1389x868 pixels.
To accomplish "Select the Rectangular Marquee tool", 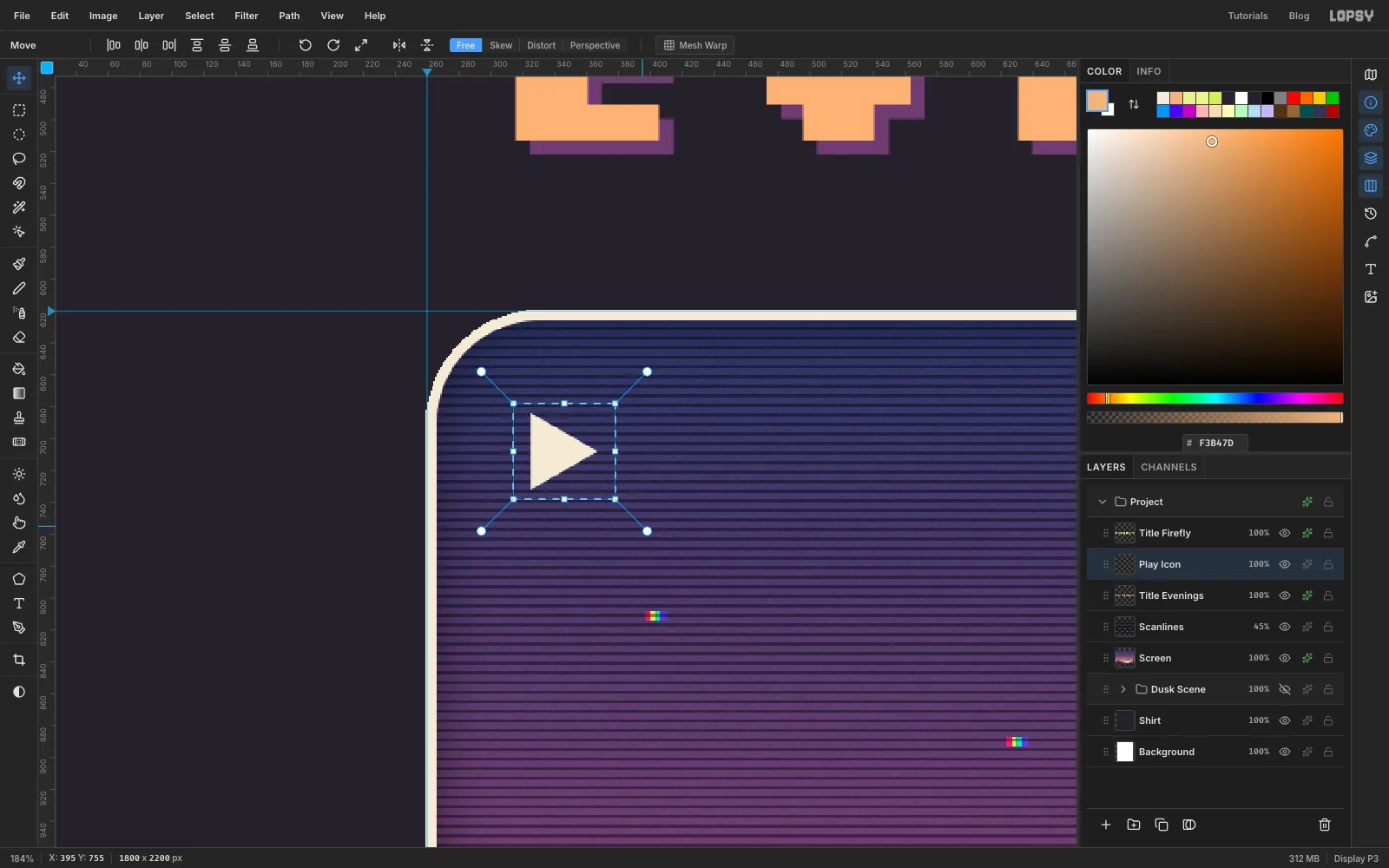I will point(19,110).
